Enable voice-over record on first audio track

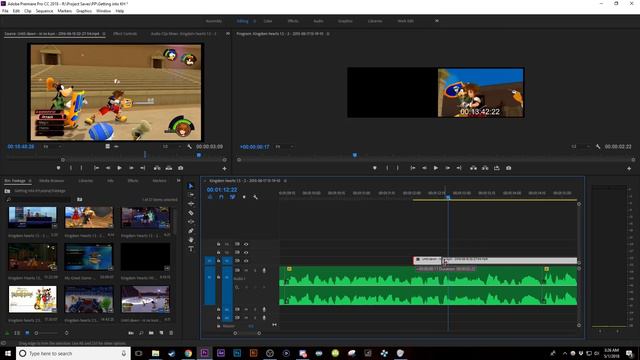point(264,270)
